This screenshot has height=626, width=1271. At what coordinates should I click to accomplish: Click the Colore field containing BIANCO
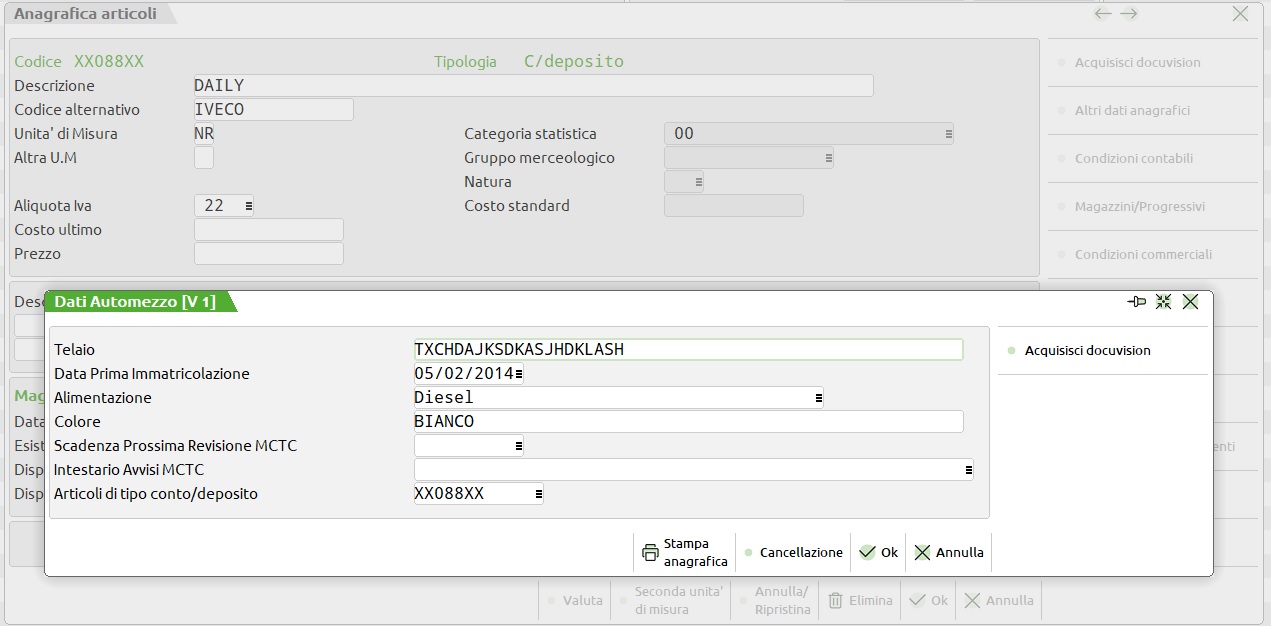[687, 422]
